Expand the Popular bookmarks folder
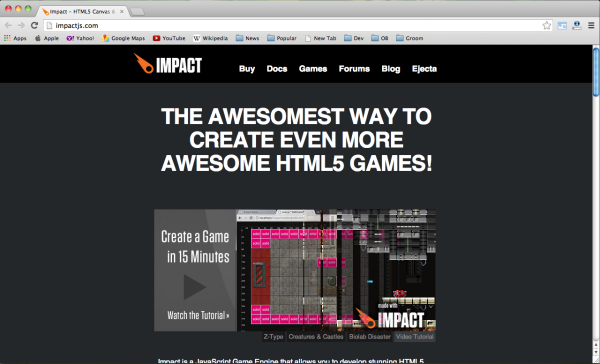 click(282, 38)
